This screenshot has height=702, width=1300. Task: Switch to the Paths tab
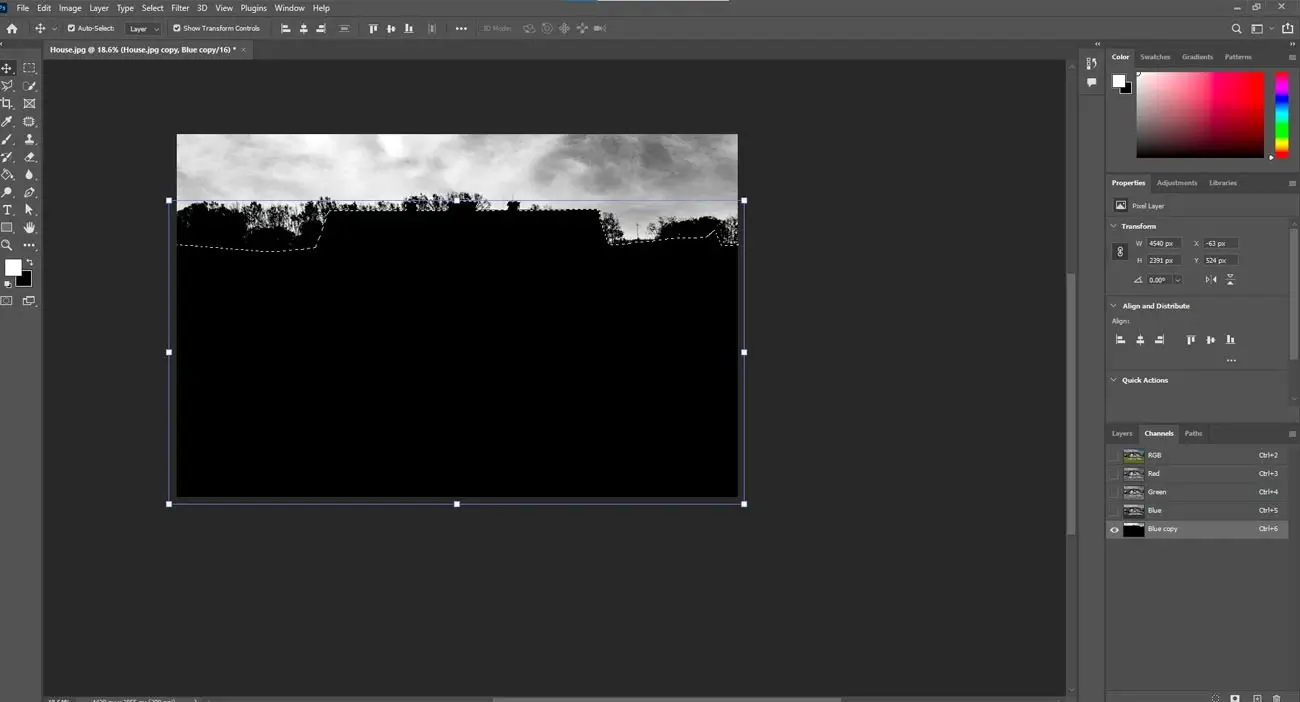pyautogui.click(x=1193, y=433)
